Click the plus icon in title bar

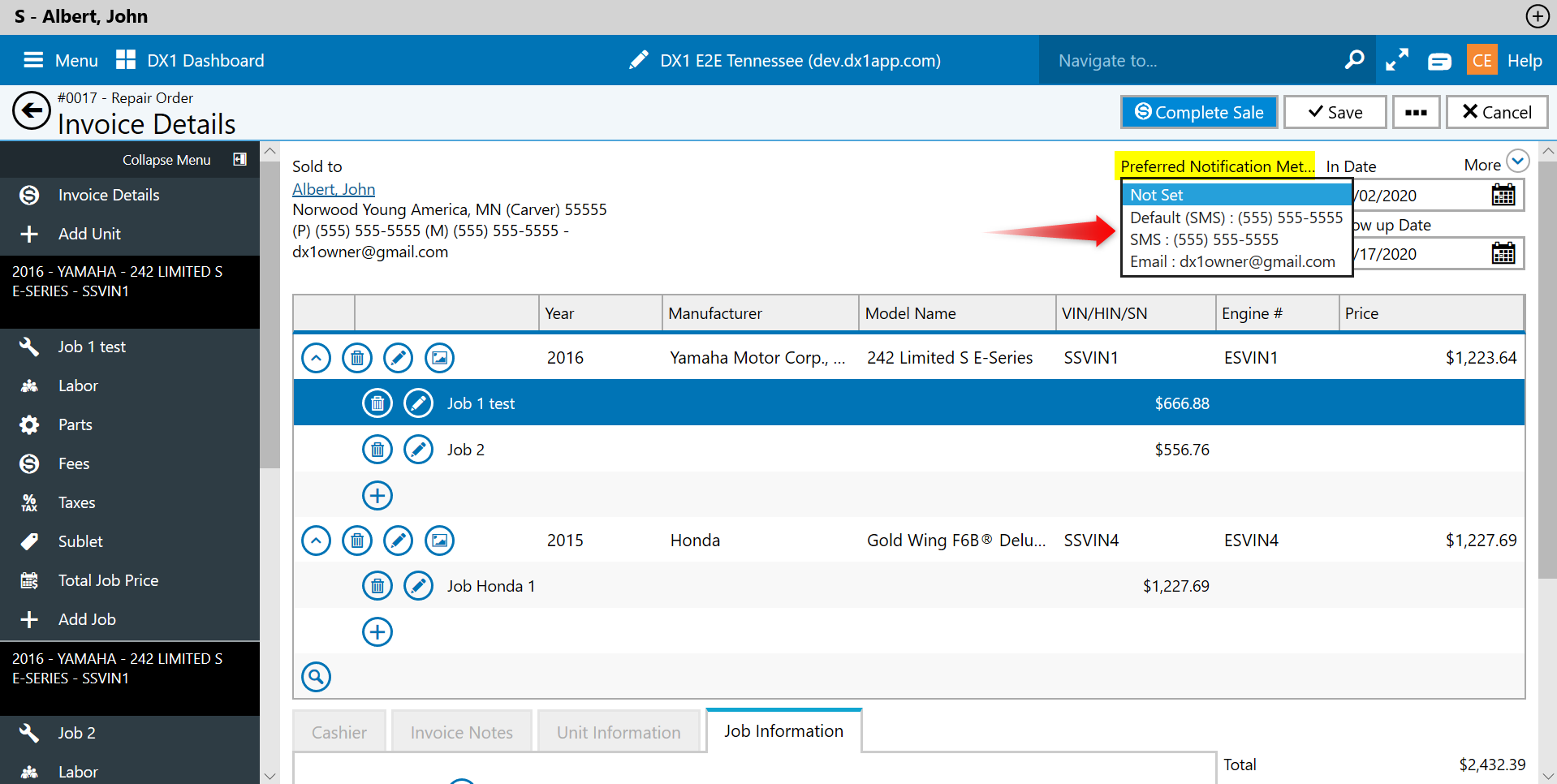(1537, 16)
